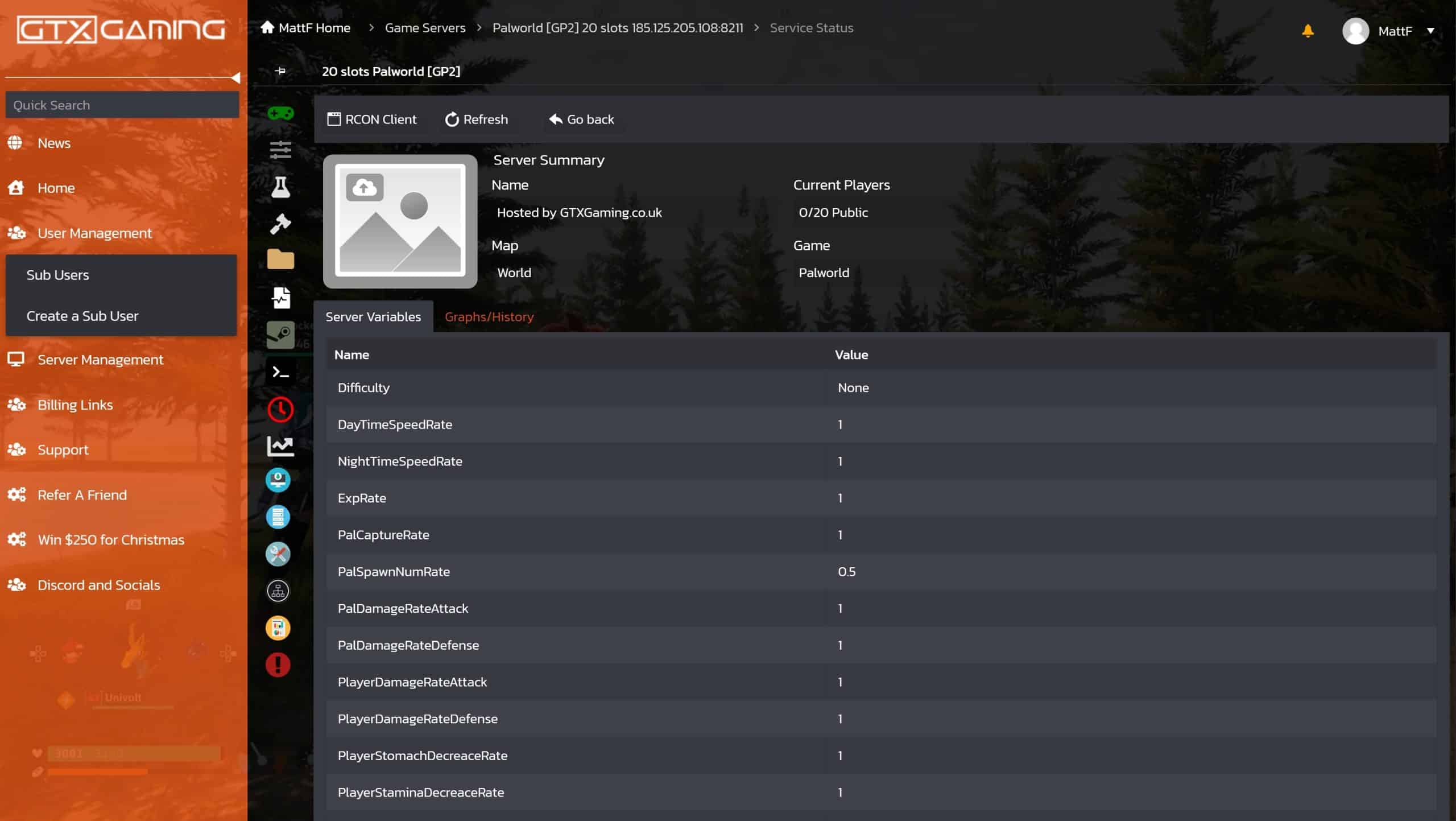Click the blue monitor user icon
1456x821 pixels.
pos(278,480)
